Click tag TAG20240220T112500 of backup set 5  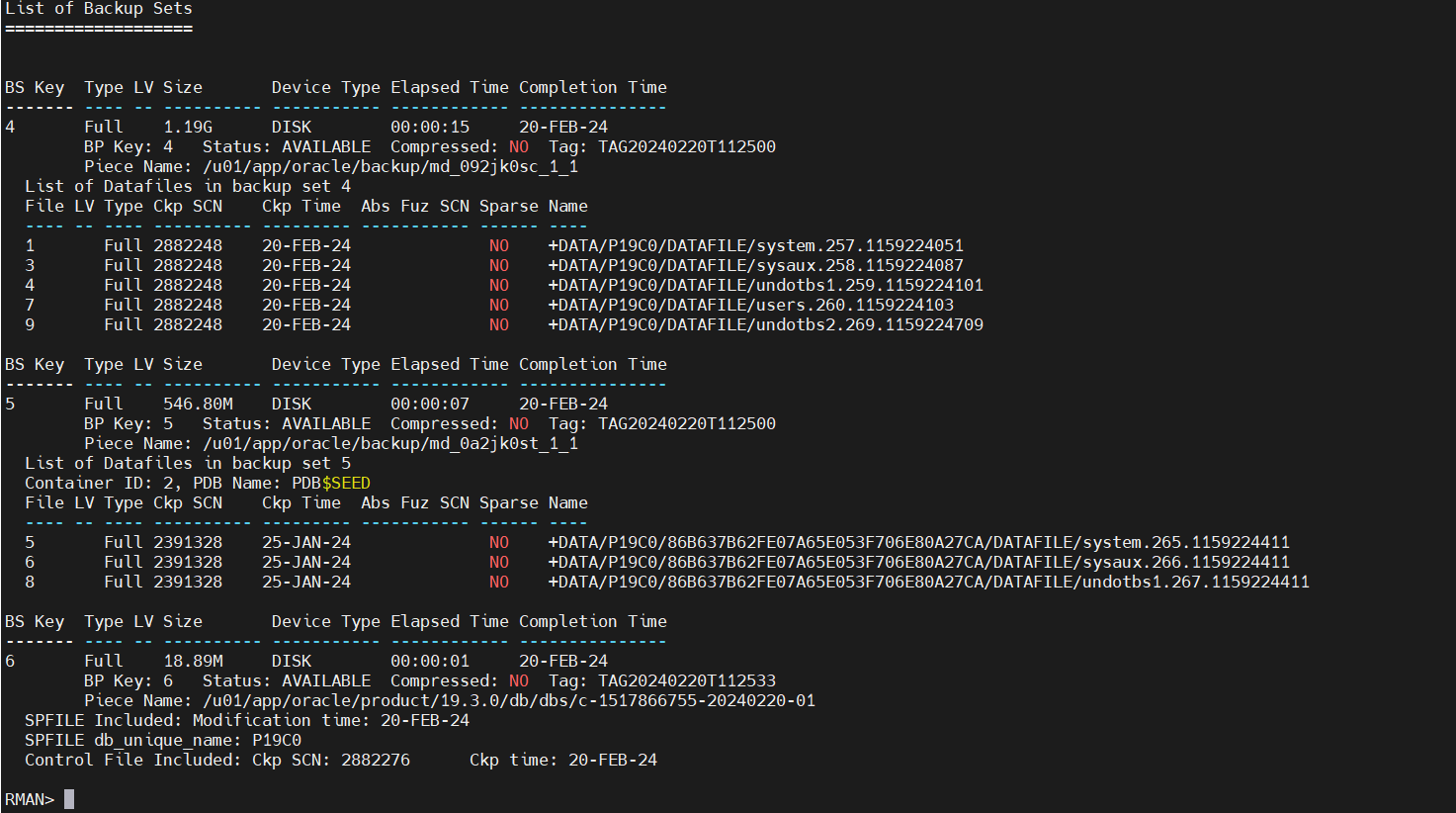click(687, 423)
